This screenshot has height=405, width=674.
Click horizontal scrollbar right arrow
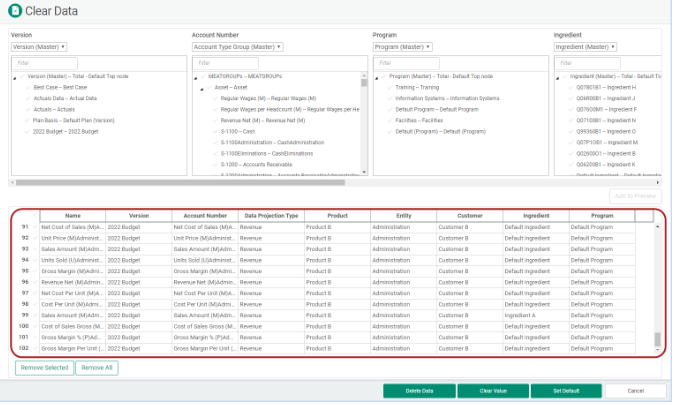[658, 183]
